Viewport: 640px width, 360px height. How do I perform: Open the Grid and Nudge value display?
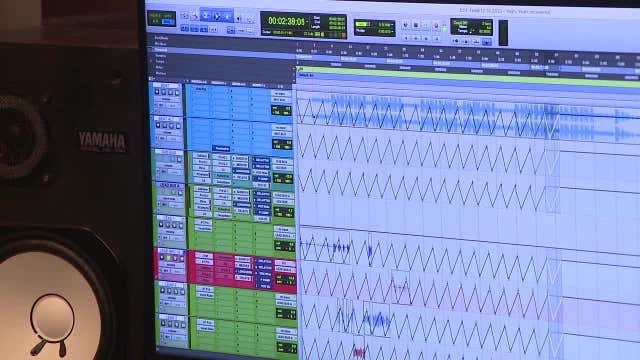(x=374, y=27)
